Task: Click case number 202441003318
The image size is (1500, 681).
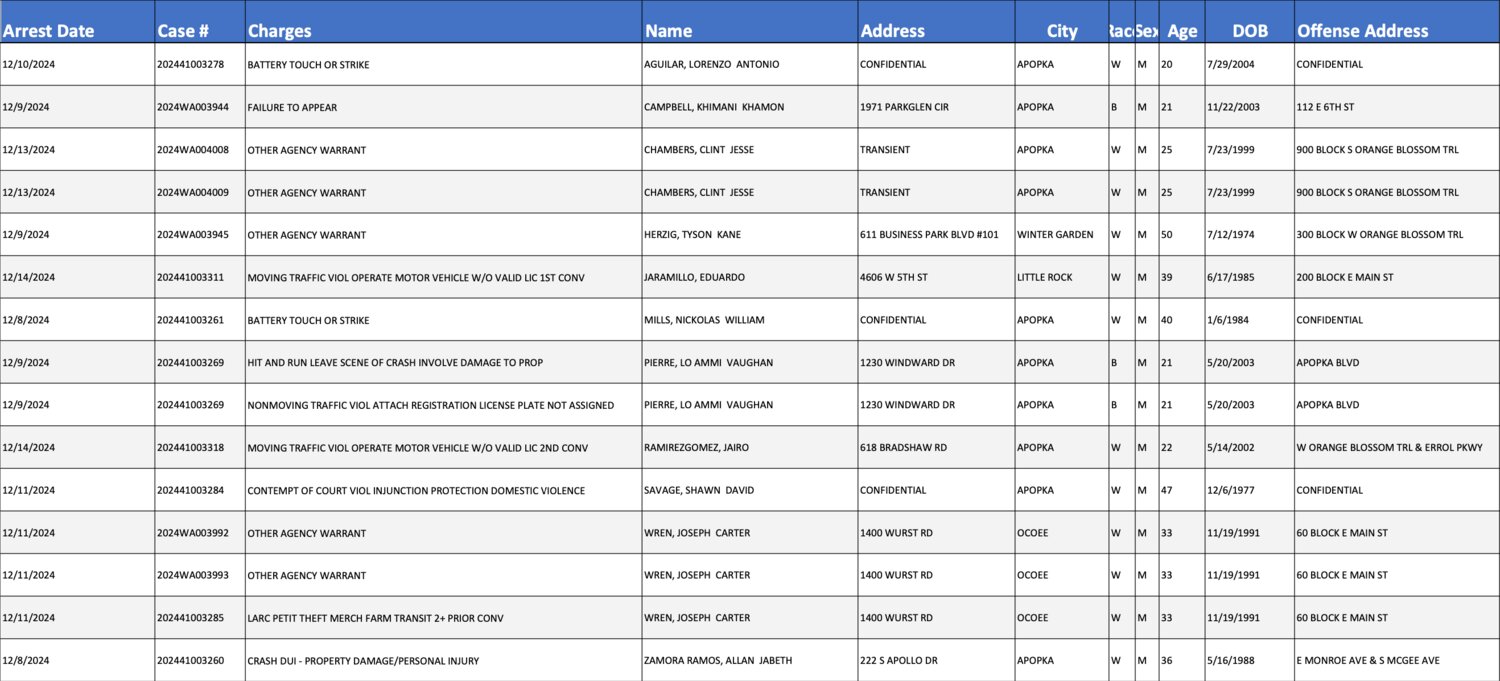Action: point(190,448)
